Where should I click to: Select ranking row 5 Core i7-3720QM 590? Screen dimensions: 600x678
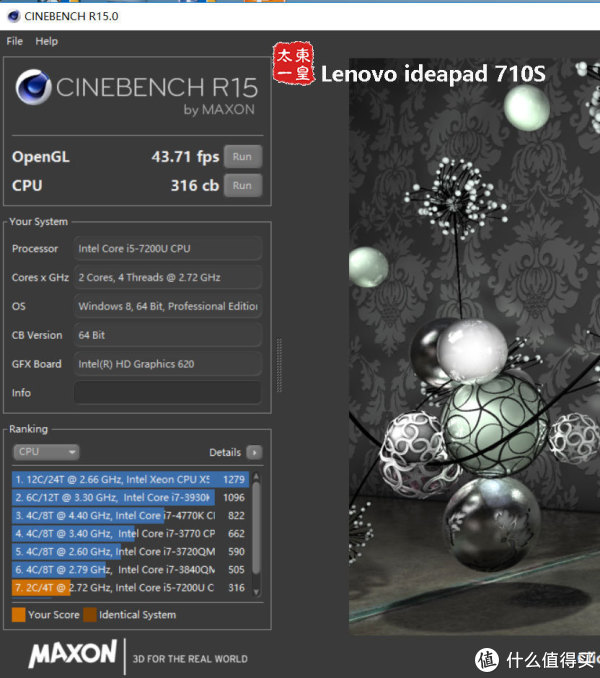pos(131,552)
